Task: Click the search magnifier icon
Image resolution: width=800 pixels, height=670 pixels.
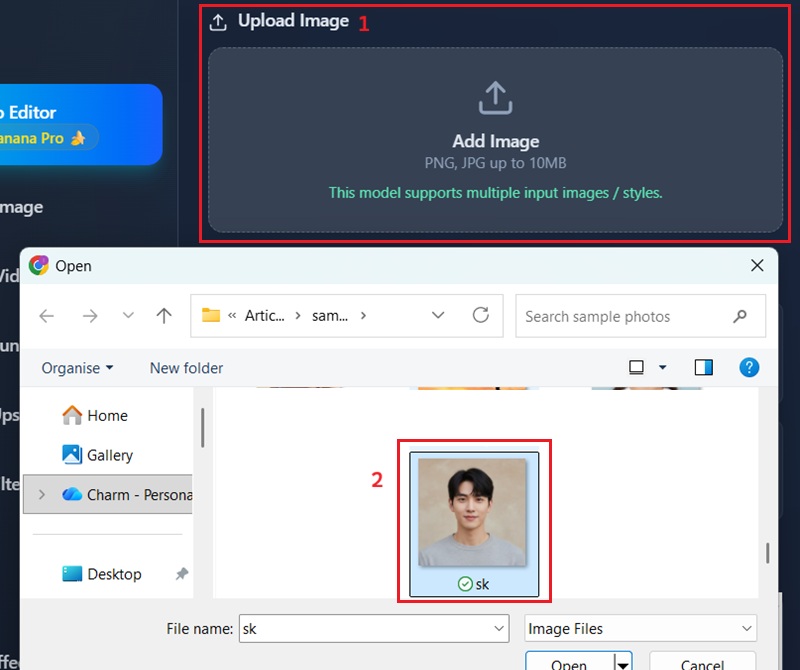Action: tap(740, 316)
